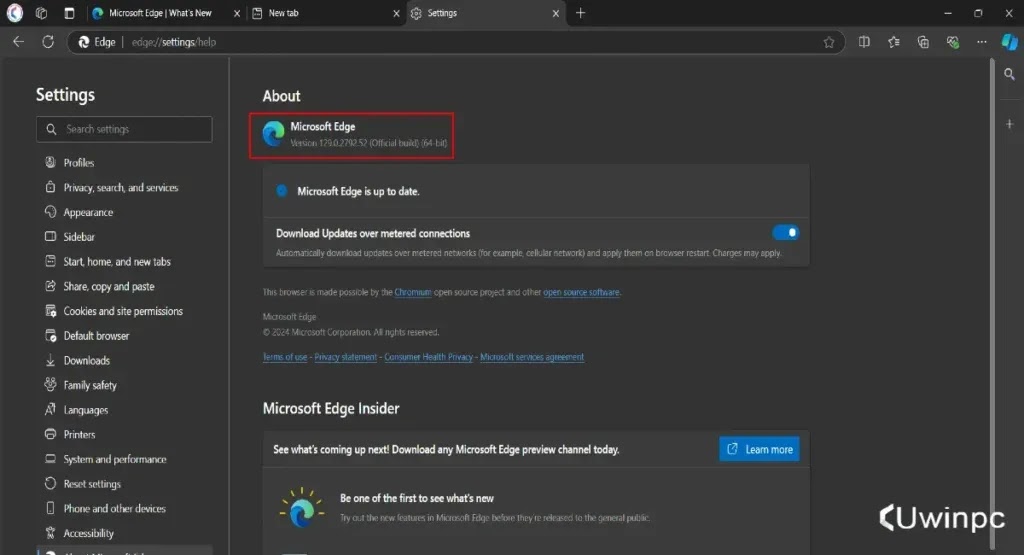
Task: Open Reset settings page
Action: tap(91, 484)
